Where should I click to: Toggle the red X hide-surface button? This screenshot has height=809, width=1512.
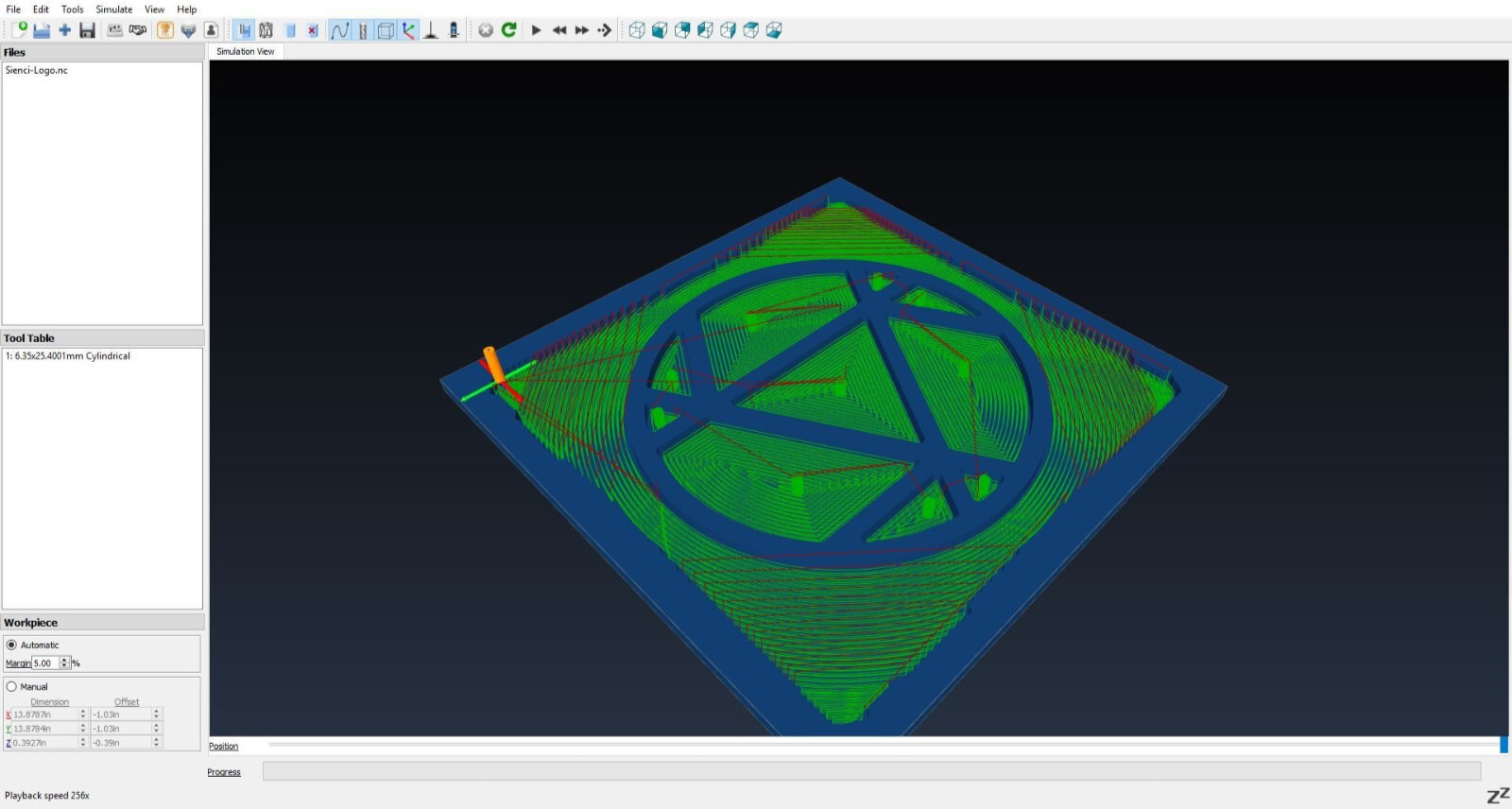pos(313,30)
